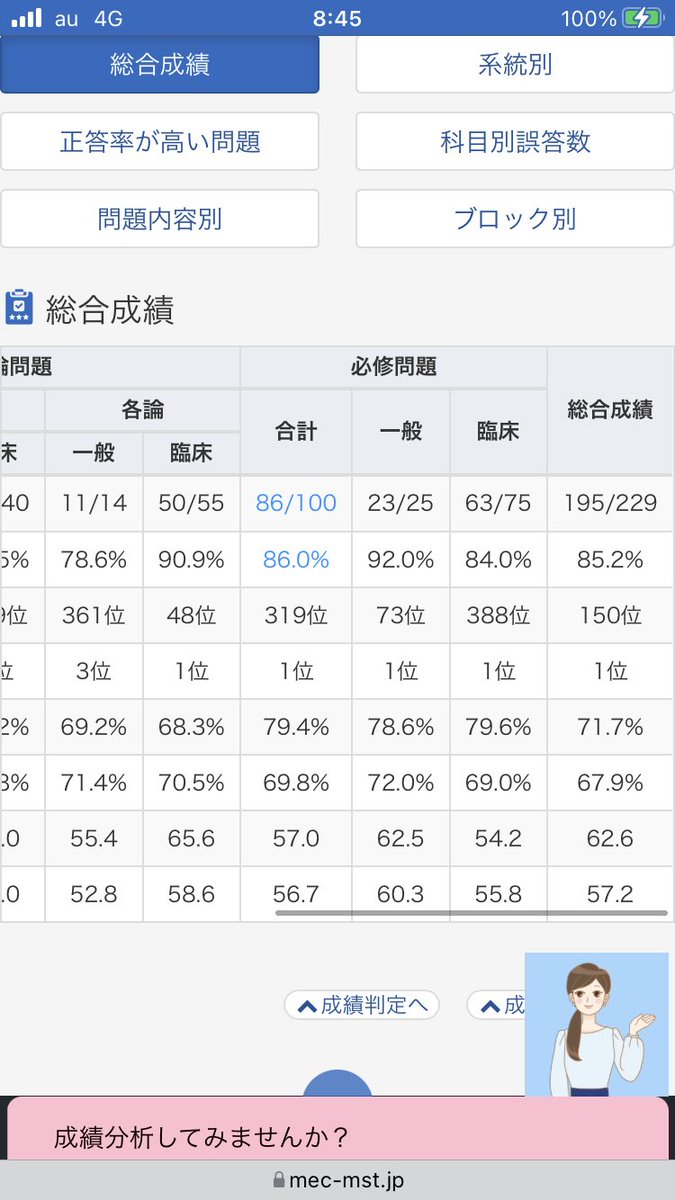Screen dimensions: 675x1200
Task: Tap the lock icon beside mec-mst.jp
Action: 278,1181
